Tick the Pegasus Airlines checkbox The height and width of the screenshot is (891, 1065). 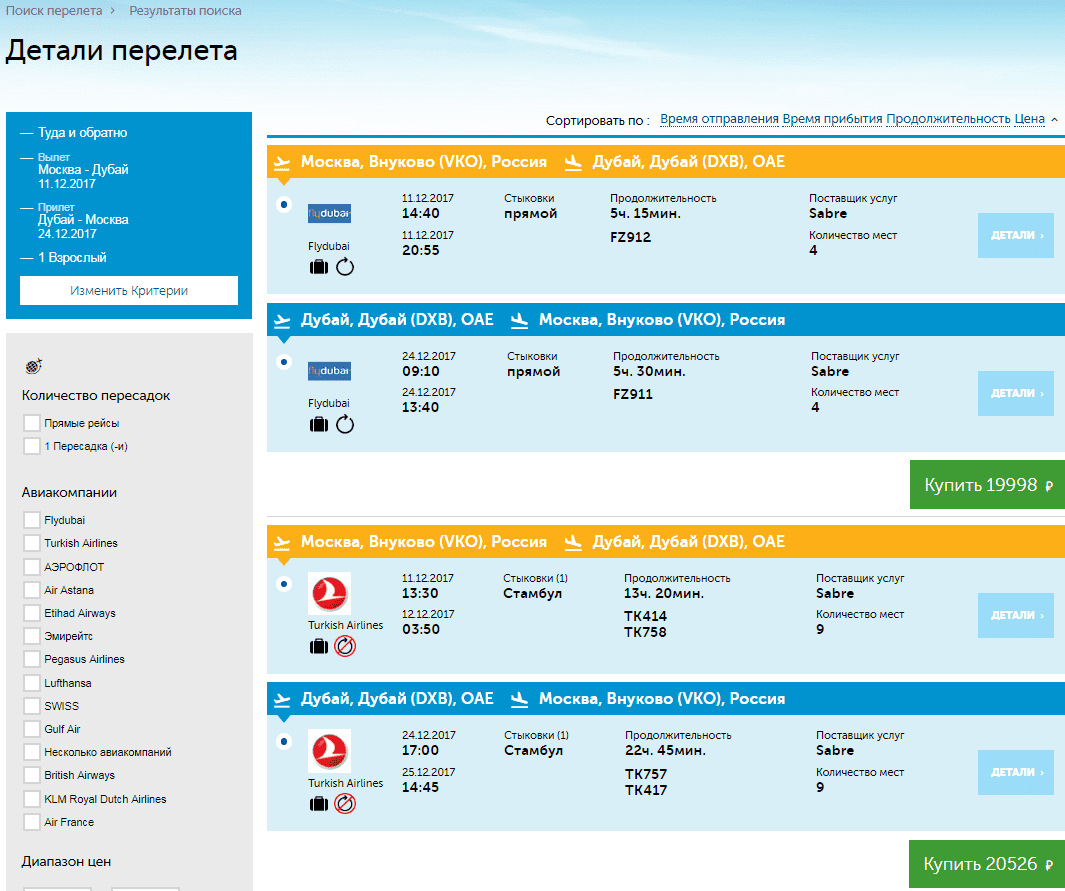(x=31, y=659)
